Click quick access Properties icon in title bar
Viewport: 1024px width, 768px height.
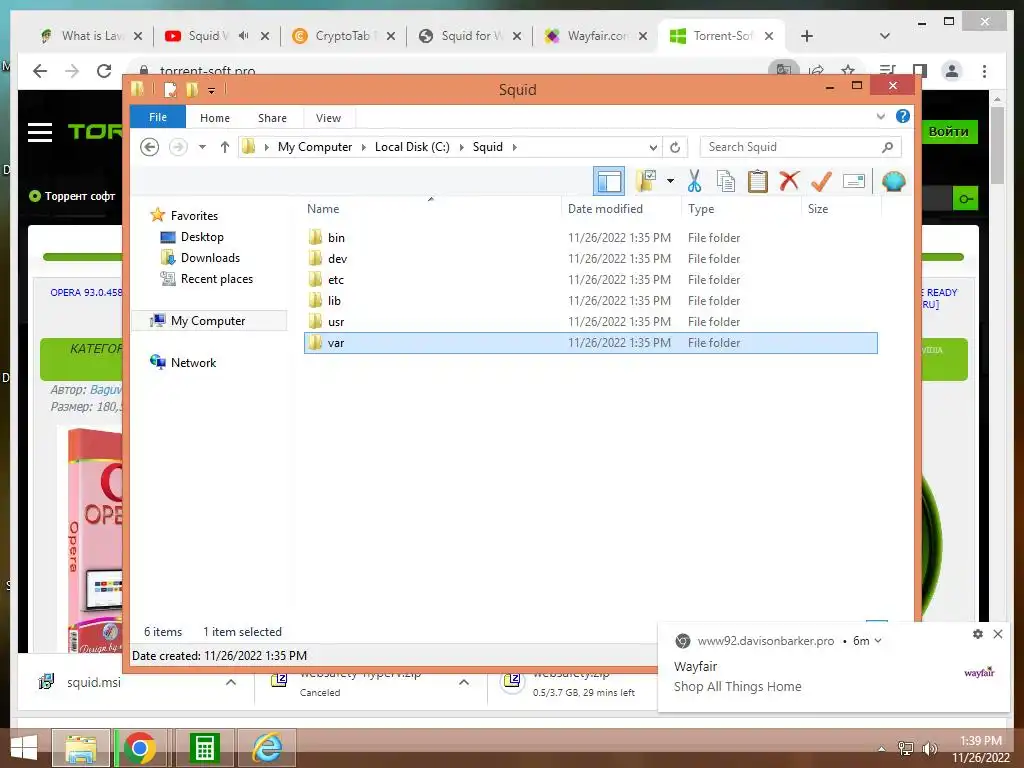click(x=170, y=89)
